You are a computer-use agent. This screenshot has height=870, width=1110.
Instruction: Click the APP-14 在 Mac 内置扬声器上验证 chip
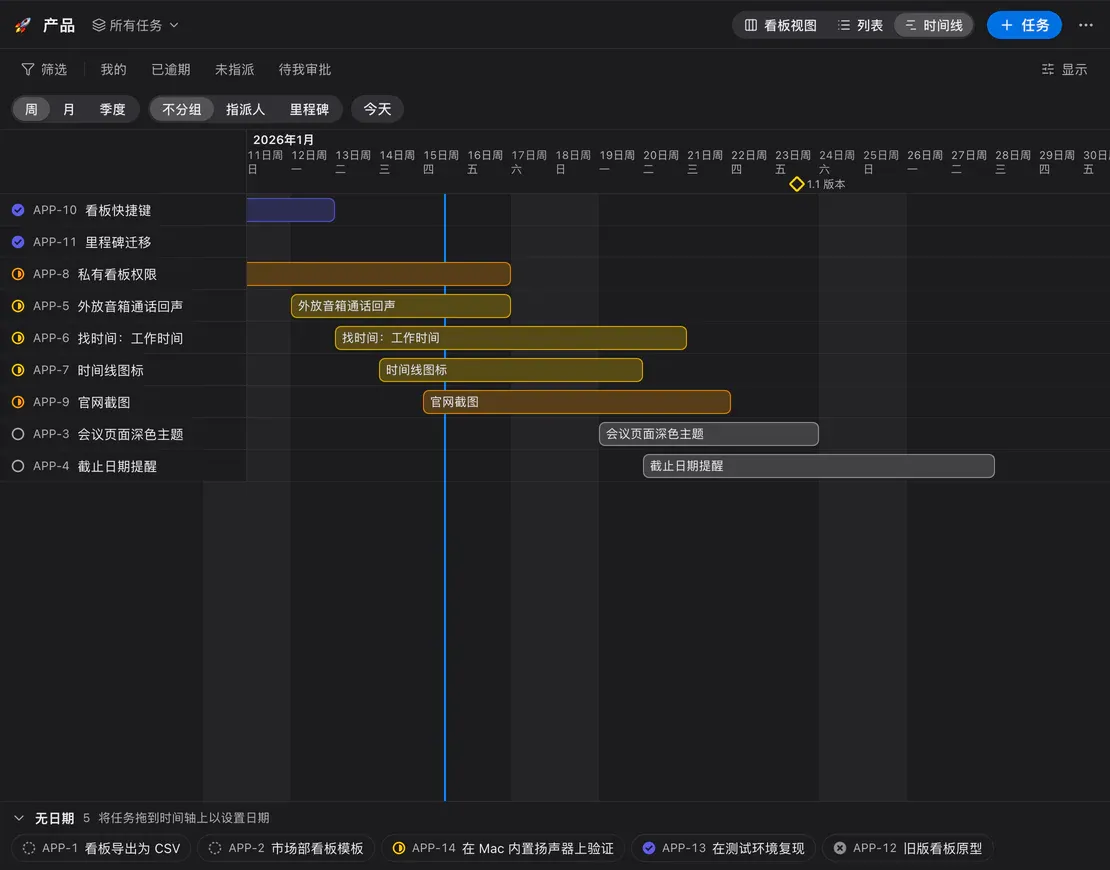(503, 848)
